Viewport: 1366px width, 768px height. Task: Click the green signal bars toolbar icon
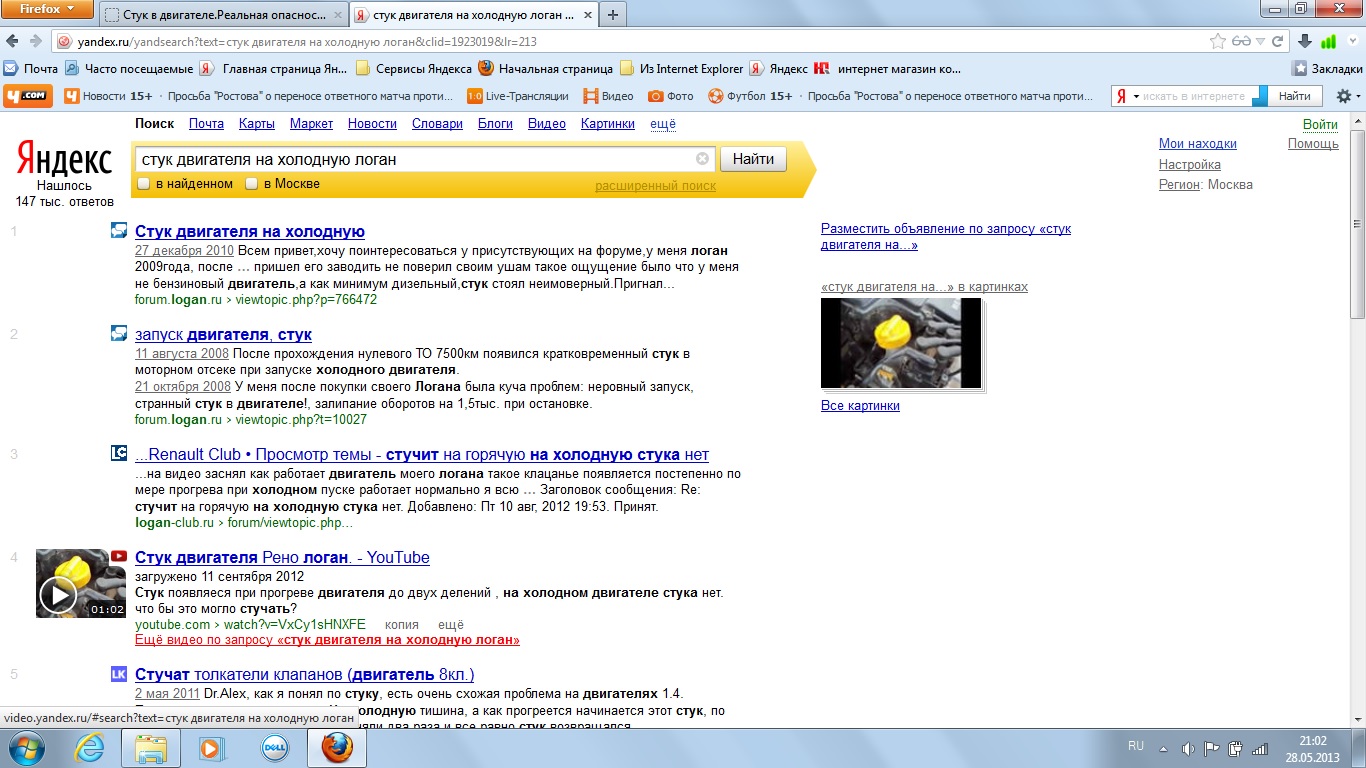[x=1329, y=42]
